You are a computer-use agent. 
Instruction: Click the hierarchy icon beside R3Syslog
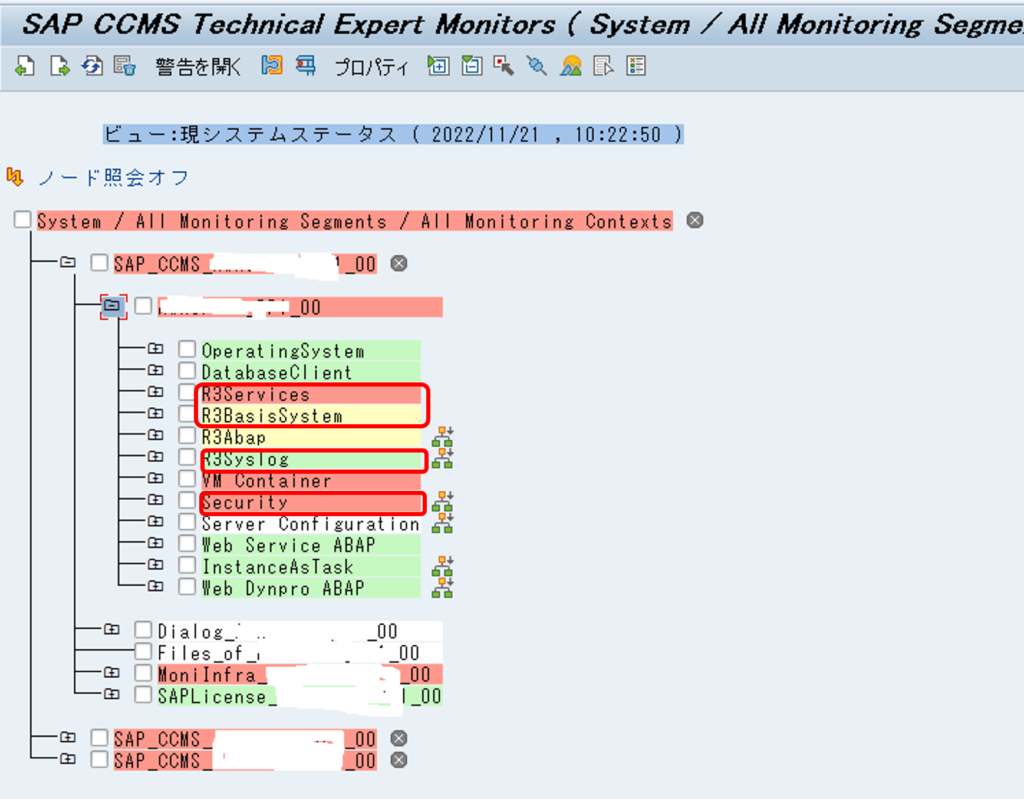443,458
